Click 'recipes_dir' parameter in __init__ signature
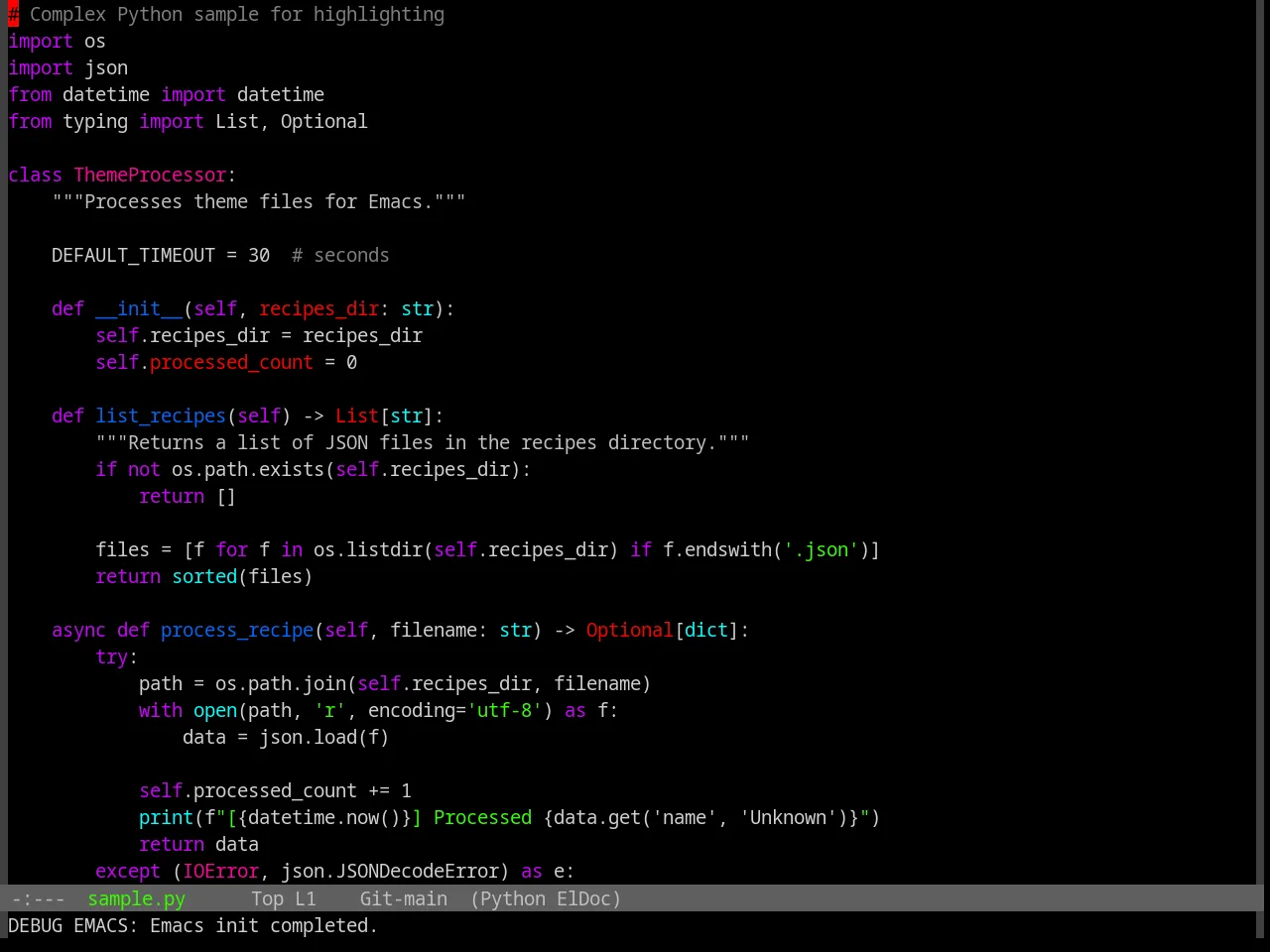Screen dimensions: 1270x952 [x=318, y=308]
